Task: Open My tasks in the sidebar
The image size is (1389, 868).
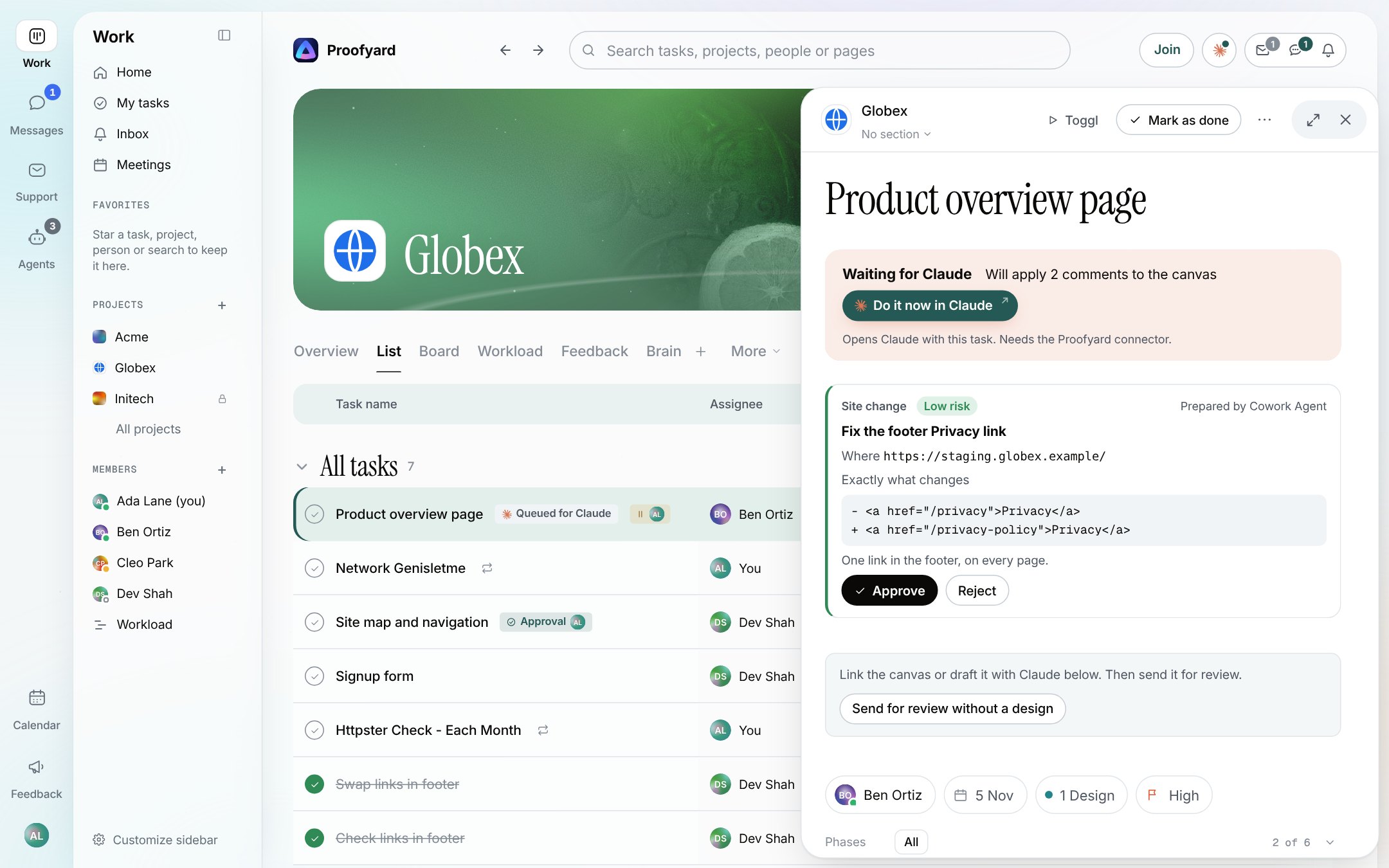Action: point(143,103)
